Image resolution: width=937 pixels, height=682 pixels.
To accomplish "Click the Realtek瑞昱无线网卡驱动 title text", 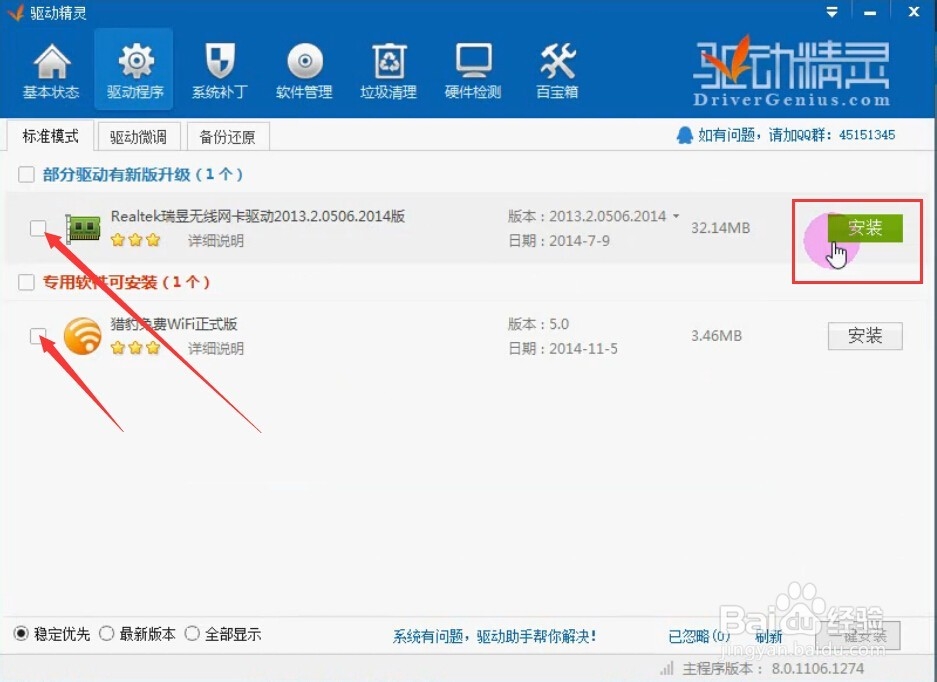I will [x=258, y=216].
